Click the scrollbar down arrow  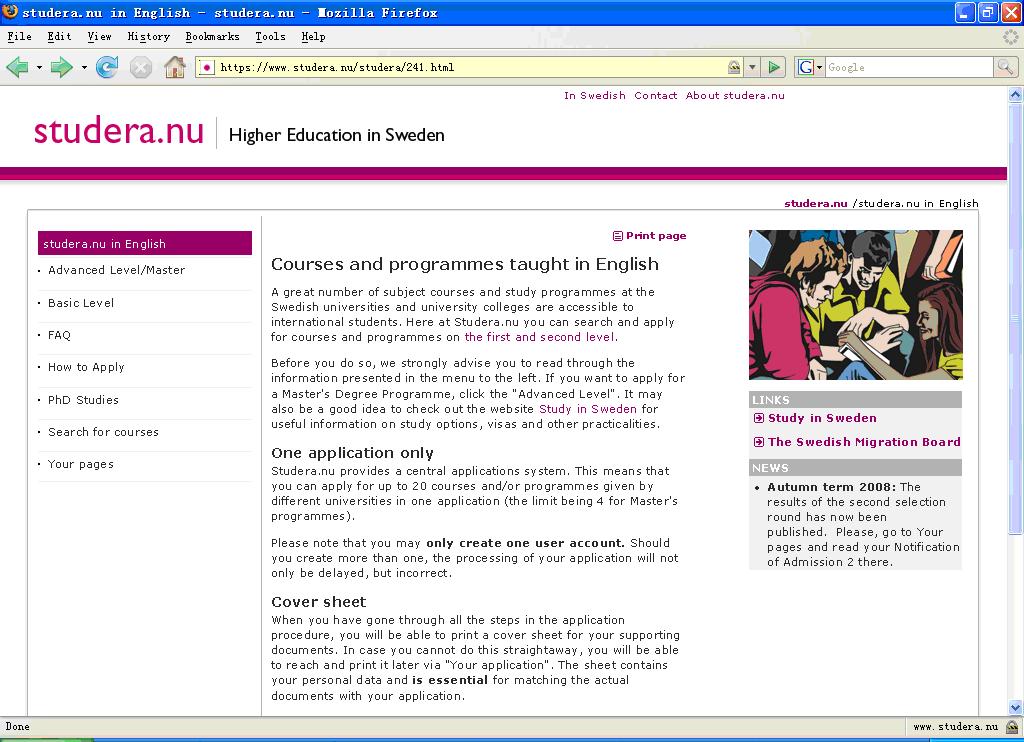[1015, 707]
